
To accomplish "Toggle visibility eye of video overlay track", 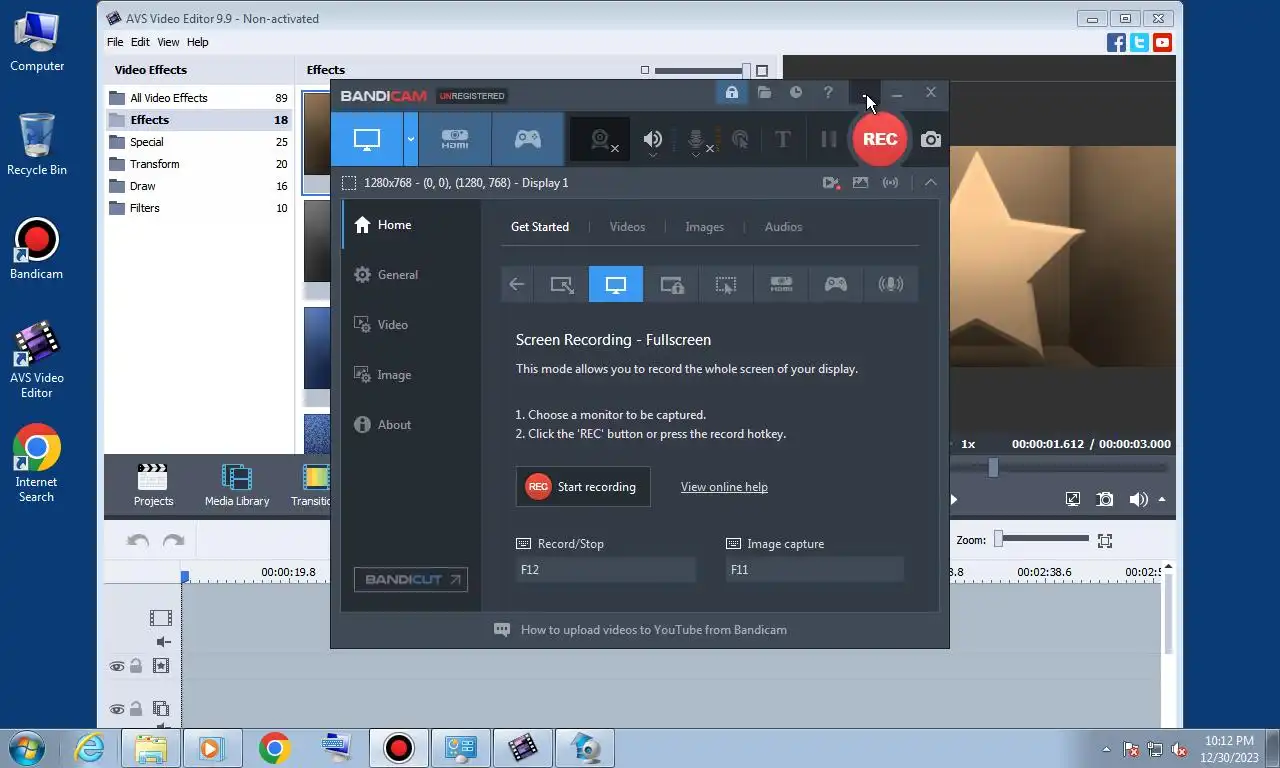I will [117, 710].
